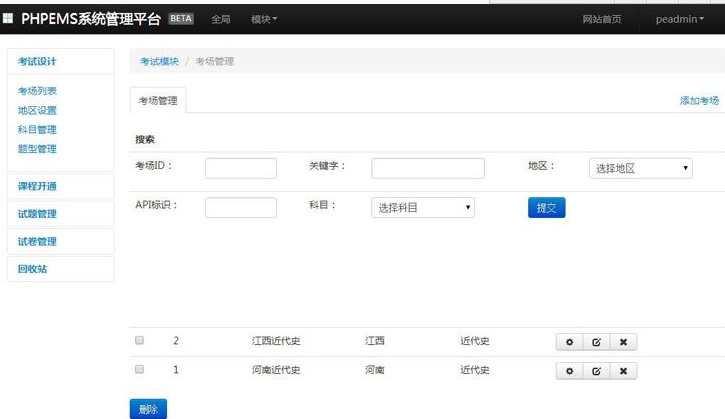725x419 pixels.
Task: Open settings gear for 河南近代史 row
Action: (x=569, y=371)
